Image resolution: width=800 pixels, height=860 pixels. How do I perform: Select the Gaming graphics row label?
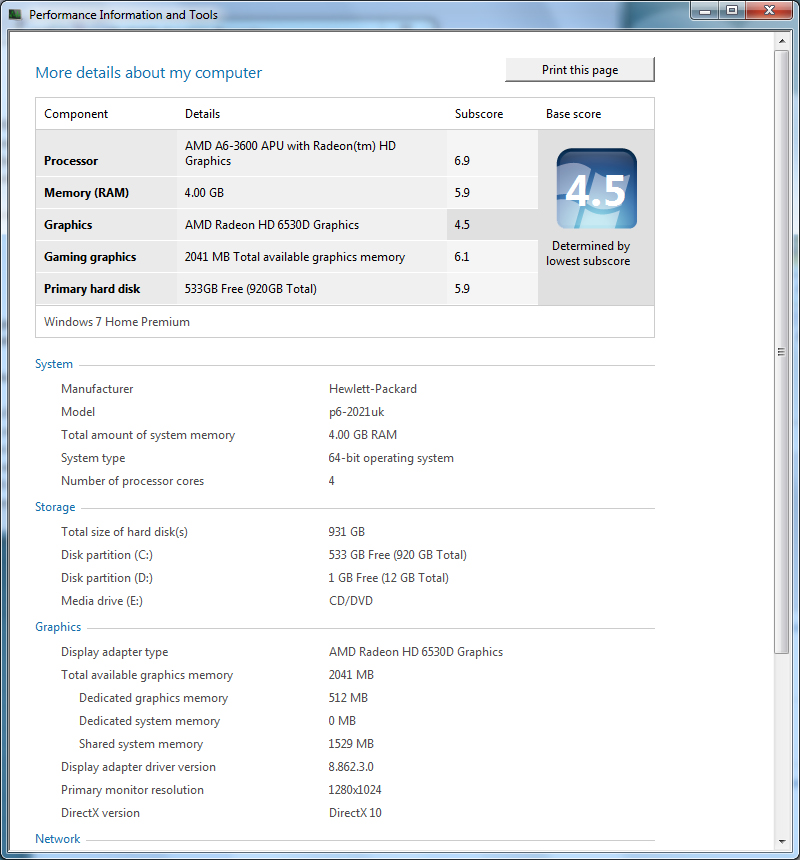(90, 257)
